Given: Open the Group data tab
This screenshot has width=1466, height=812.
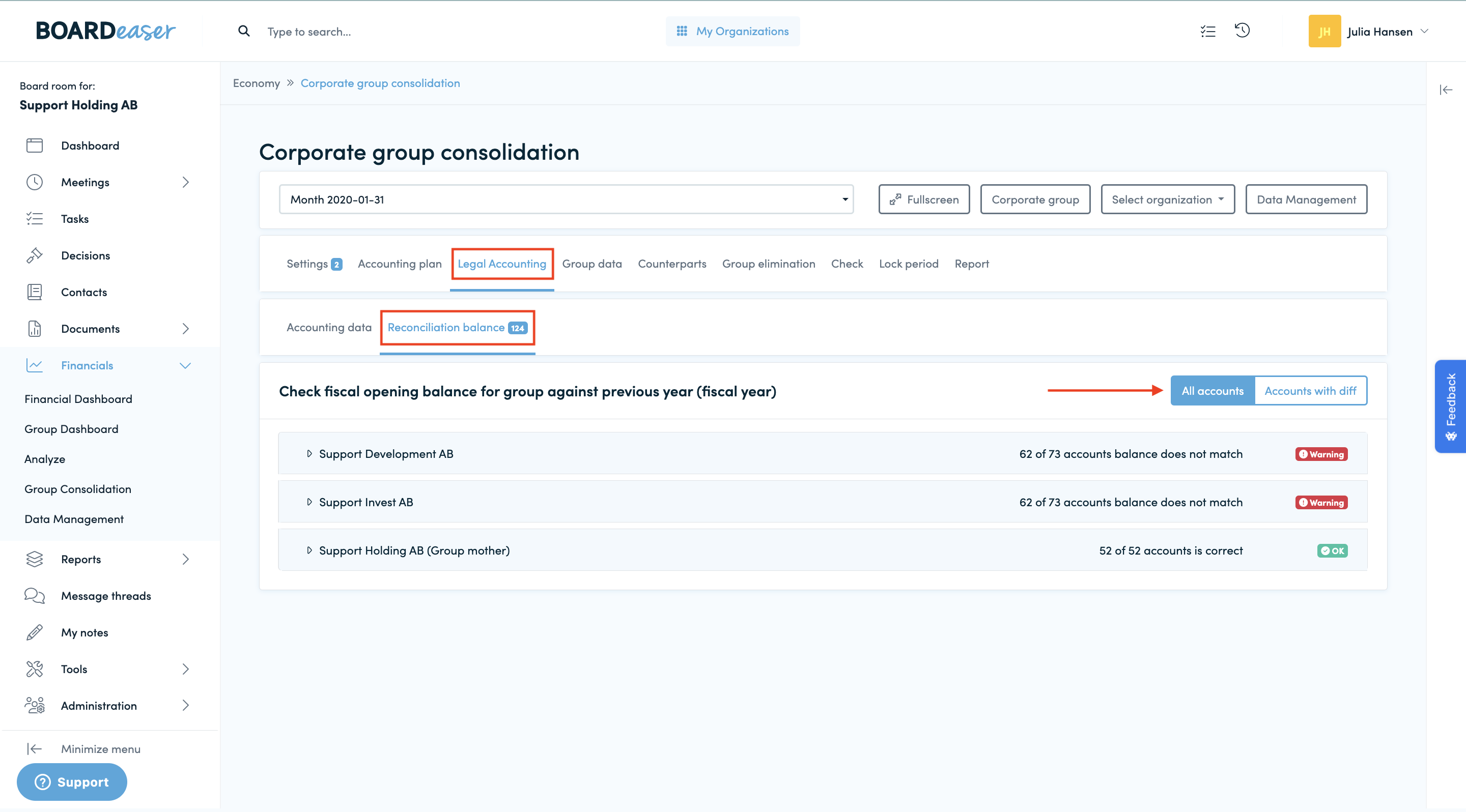Looking at the screenshot, I should pos(592,264).
